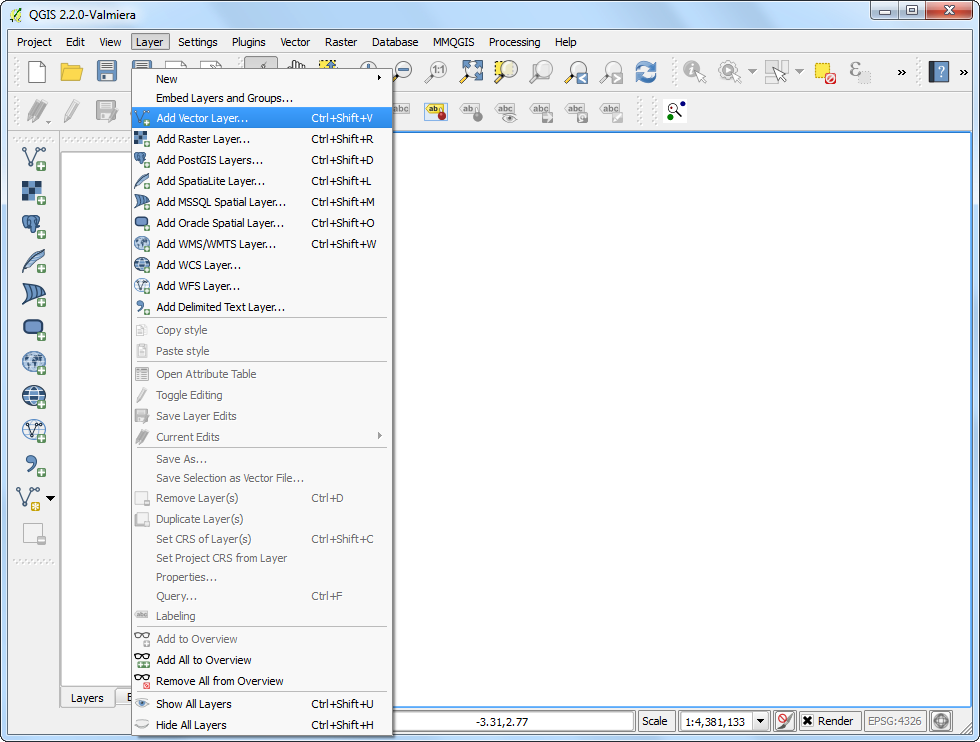Click the Zoom to Layer icon
The image size is (980, 742).
point(541,71)
